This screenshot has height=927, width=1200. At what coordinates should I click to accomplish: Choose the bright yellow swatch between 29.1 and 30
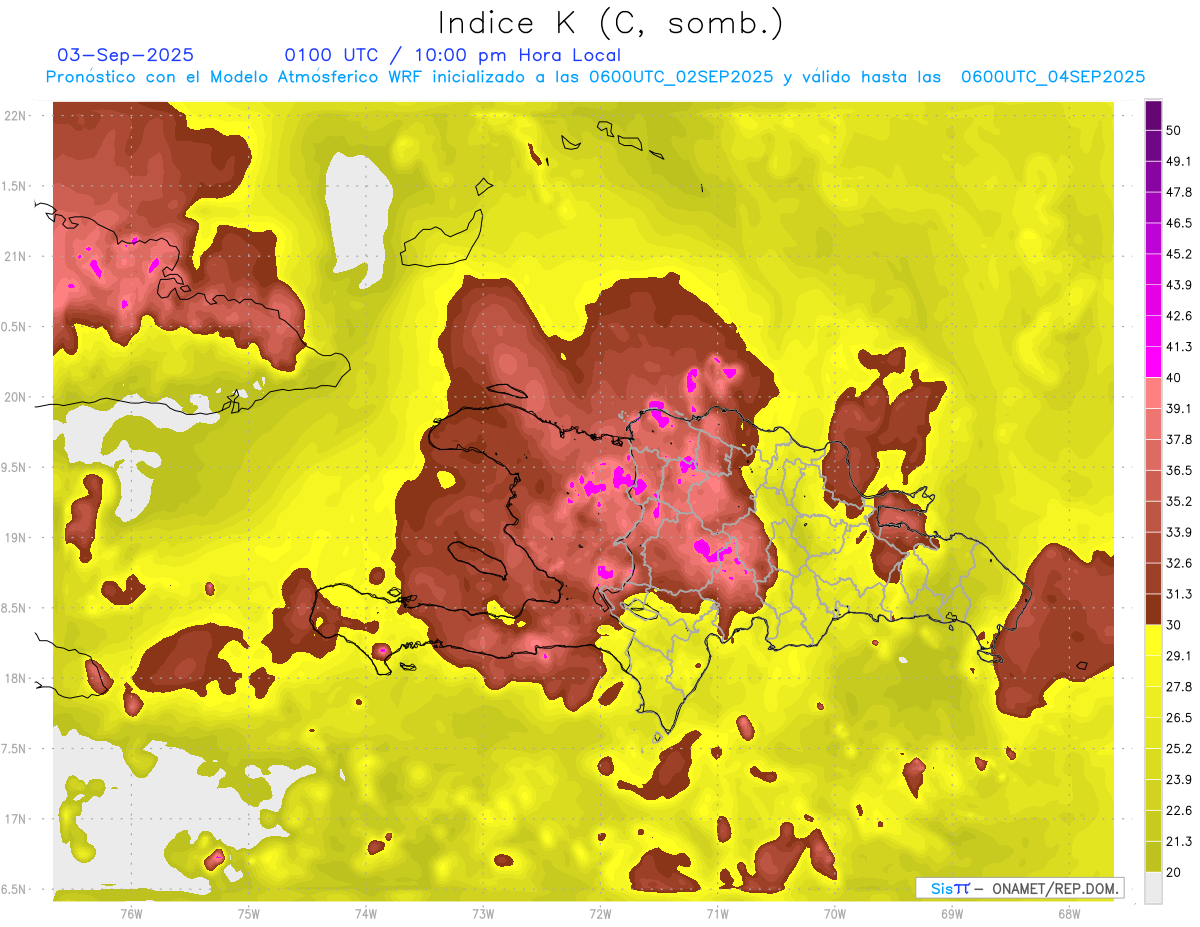[x=1153, y=640]
